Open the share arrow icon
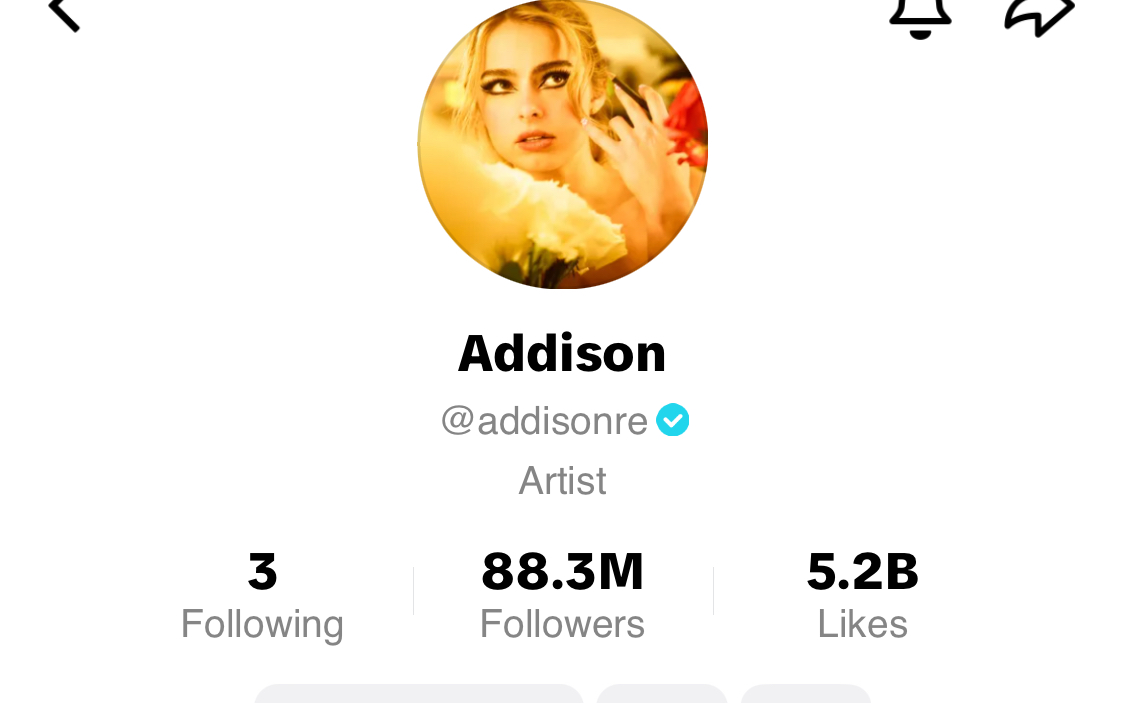 click(x=1040, y=17)
